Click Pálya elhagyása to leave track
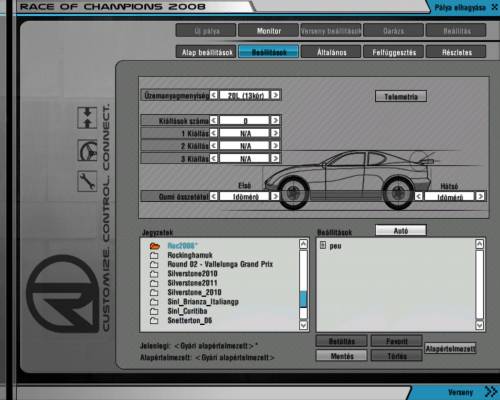The image size is (500, 400). click(460, 7)
